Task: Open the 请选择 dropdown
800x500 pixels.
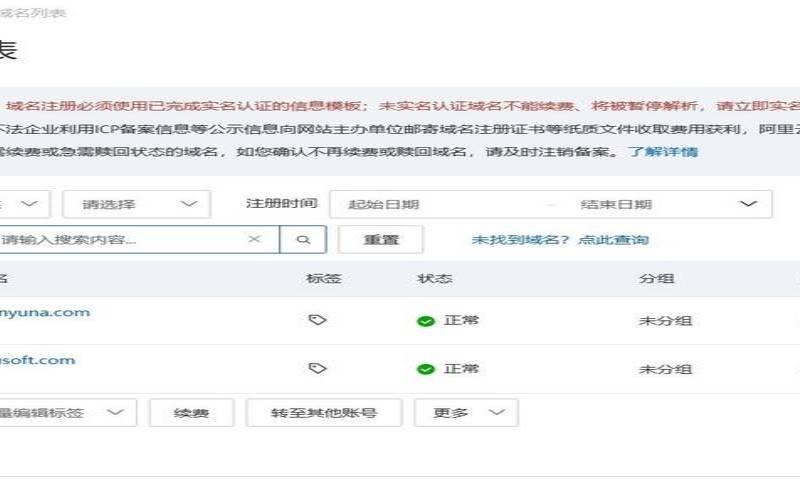Action: tap(136, 204)
